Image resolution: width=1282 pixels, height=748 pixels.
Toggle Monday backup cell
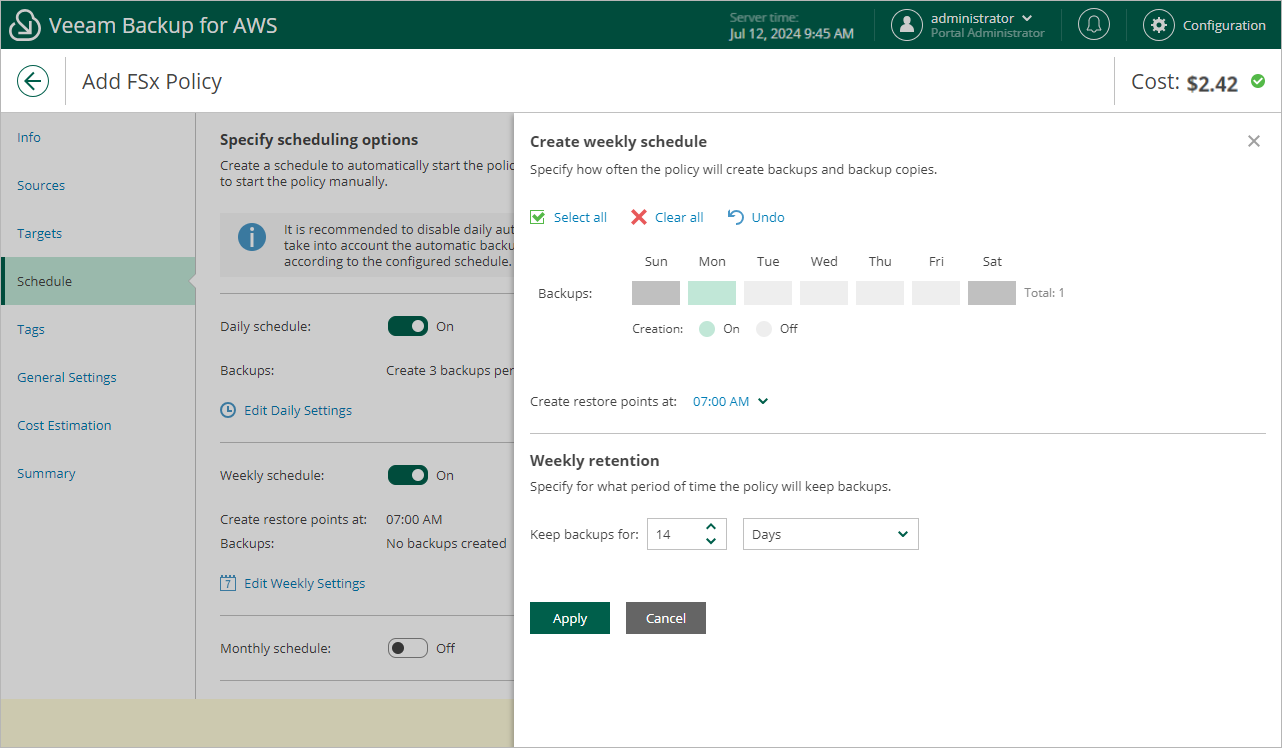coord(712,293)
